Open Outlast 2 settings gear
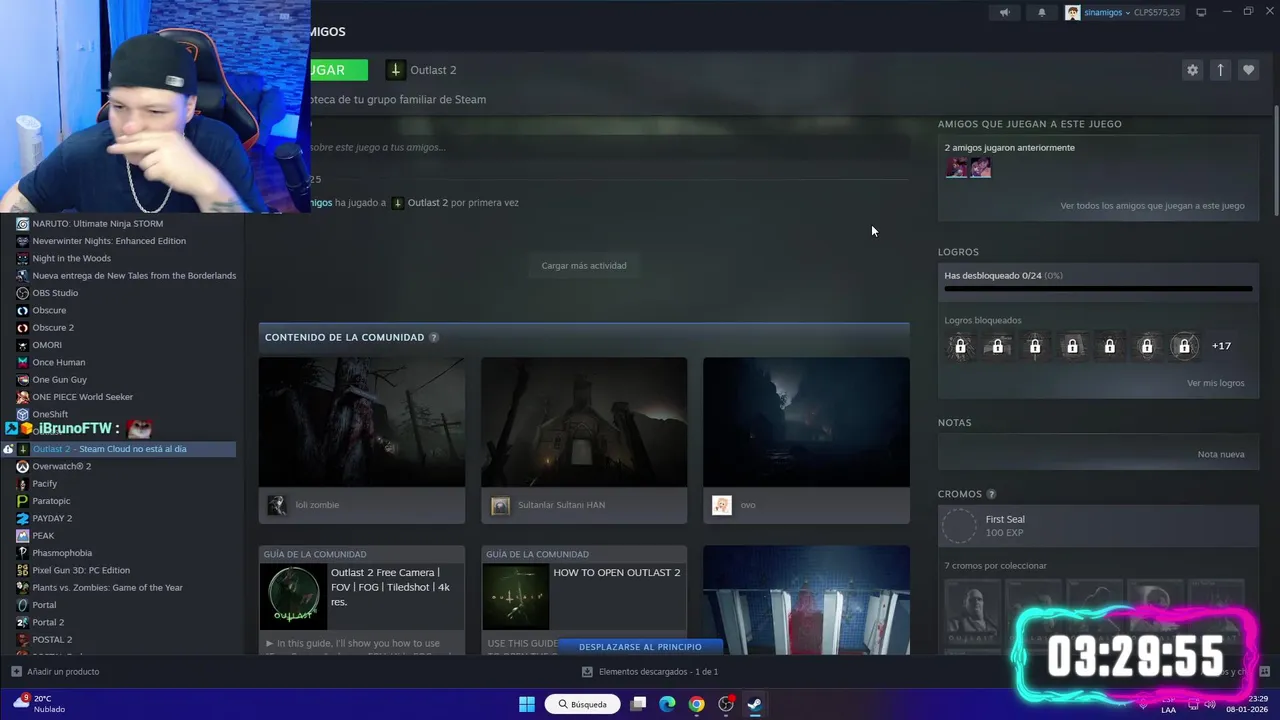 coord(1192,70)
